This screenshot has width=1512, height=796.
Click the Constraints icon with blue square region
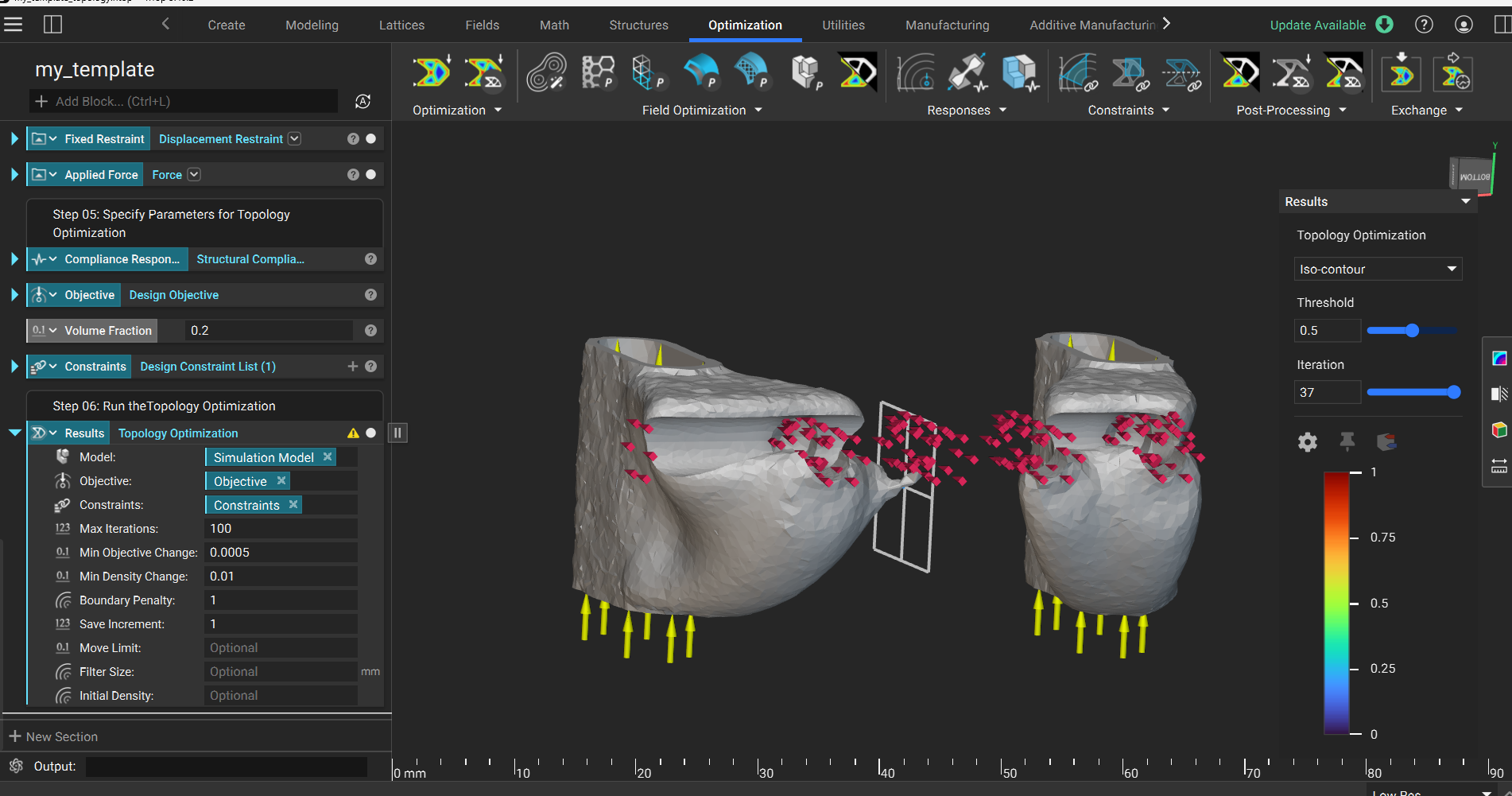(1130, 72)
